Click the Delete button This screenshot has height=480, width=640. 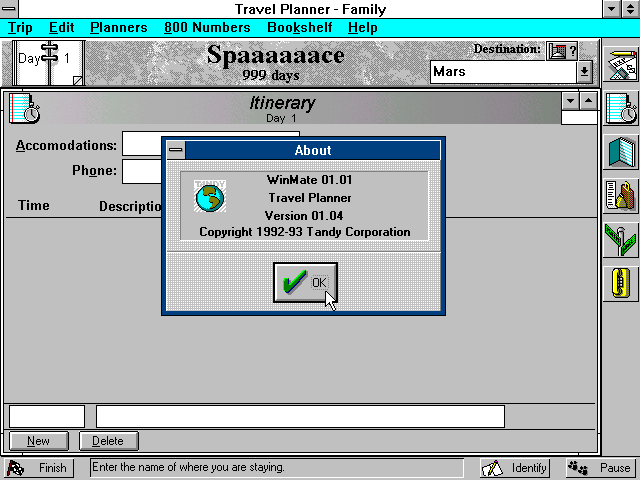click(x=109, y=441)
